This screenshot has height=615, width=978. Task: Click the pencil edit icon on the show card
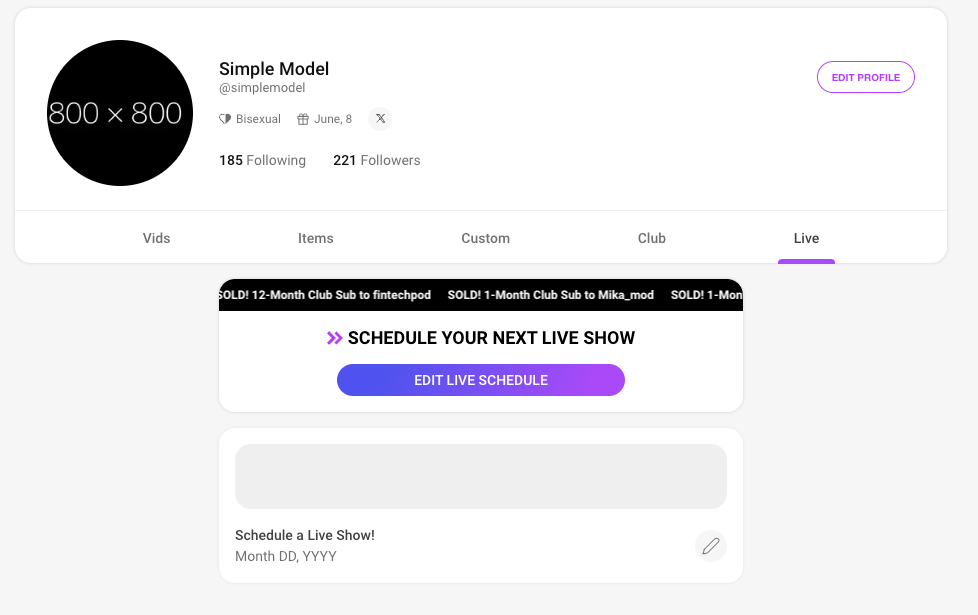[711, 546]
